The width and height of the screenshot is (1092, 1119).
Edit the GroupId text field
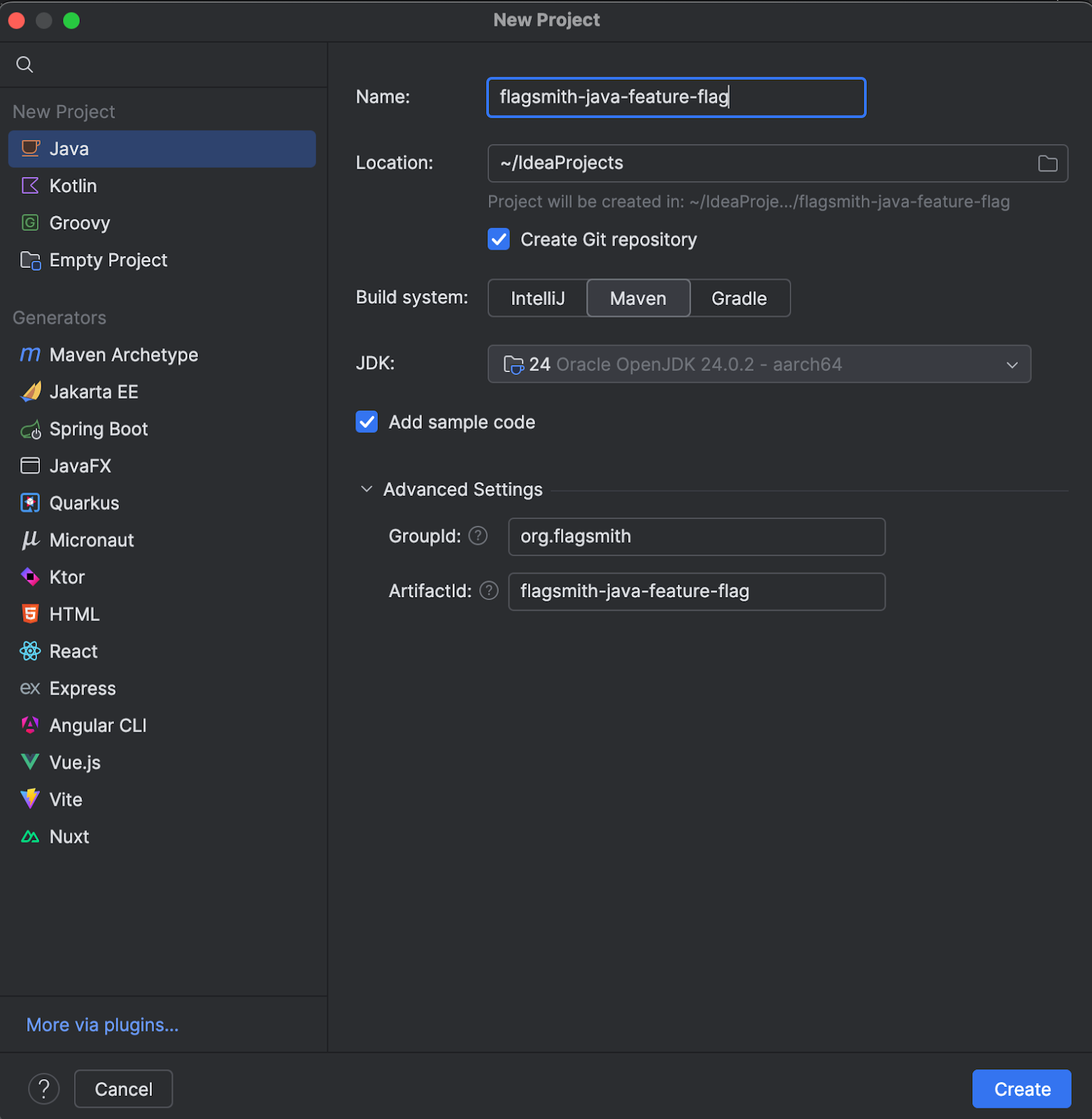(x=697, y=537)
